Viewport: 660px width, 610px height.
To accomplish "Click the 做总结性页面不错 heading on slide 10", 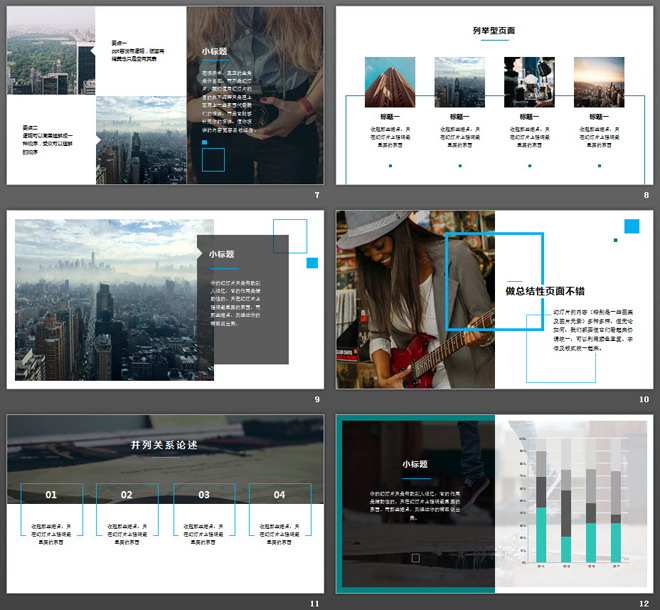I will pos(545,291).
